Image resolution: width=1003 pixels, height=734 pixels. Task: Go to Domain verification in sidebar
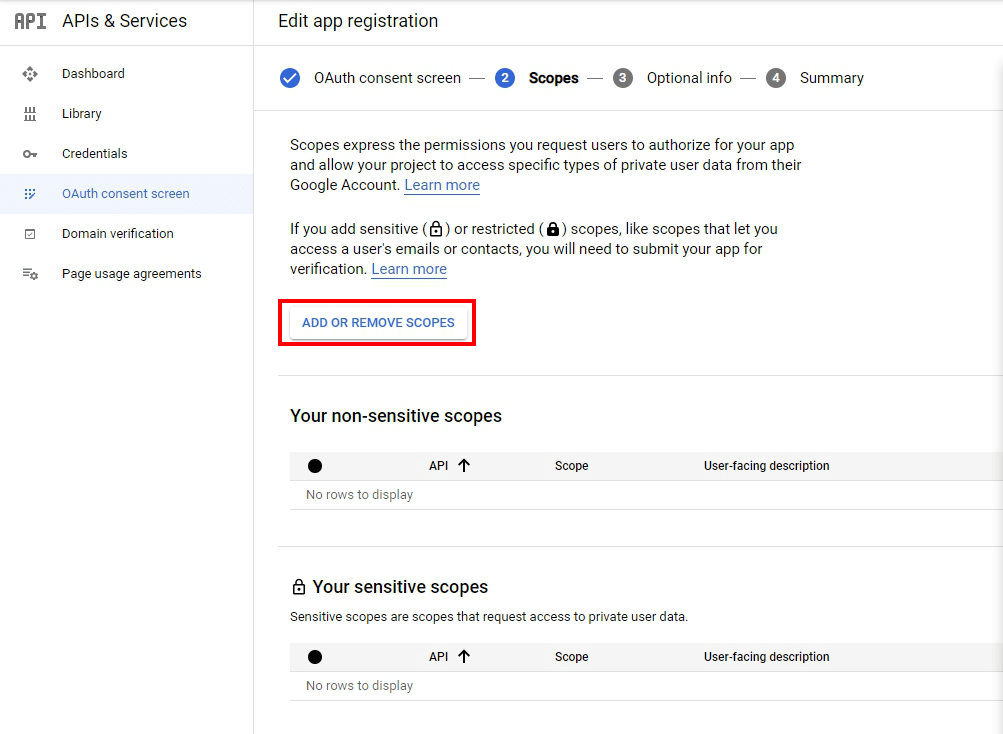pos(117,234)
